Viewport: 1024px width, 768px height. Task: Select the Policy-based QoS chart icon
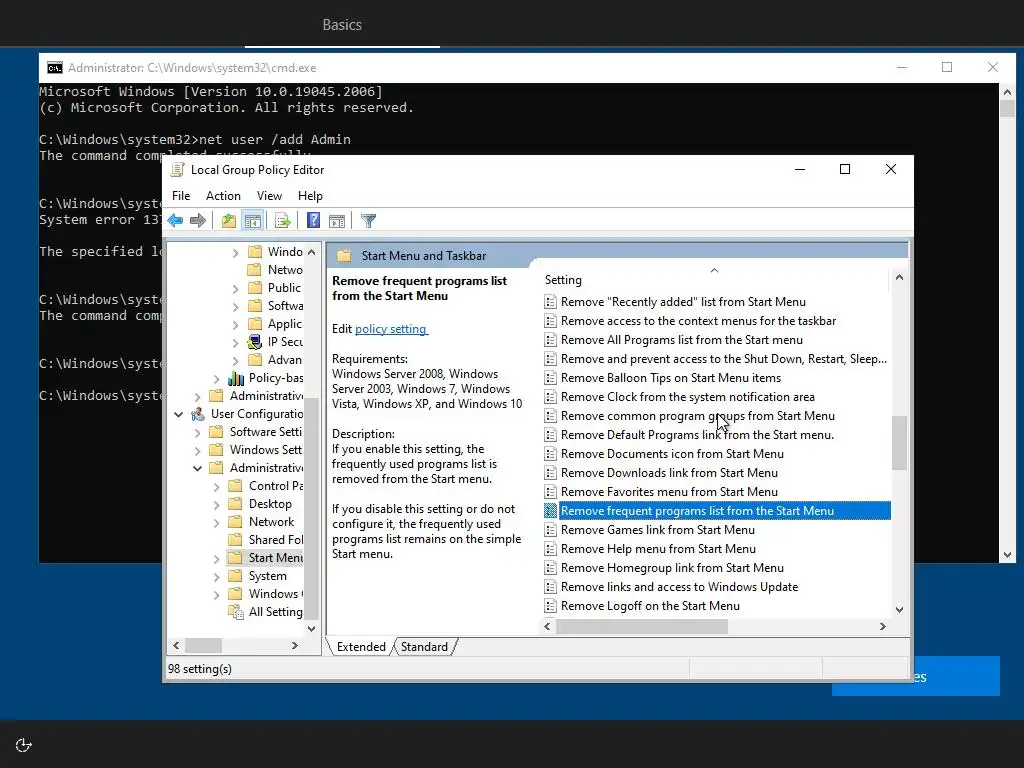[x=236, y=378]
